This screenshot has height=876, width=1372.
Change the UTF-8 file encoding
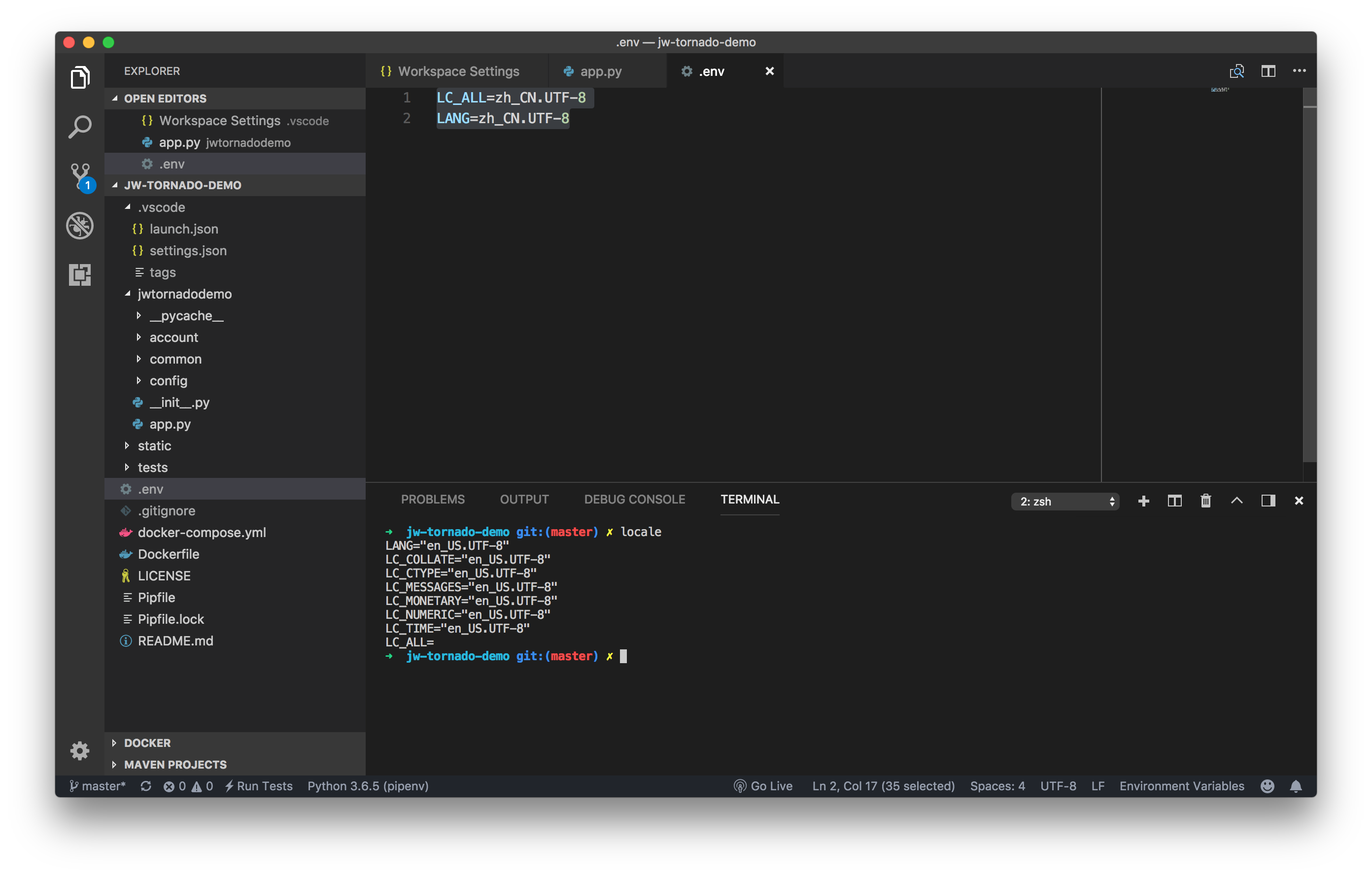pos(1058,786)
